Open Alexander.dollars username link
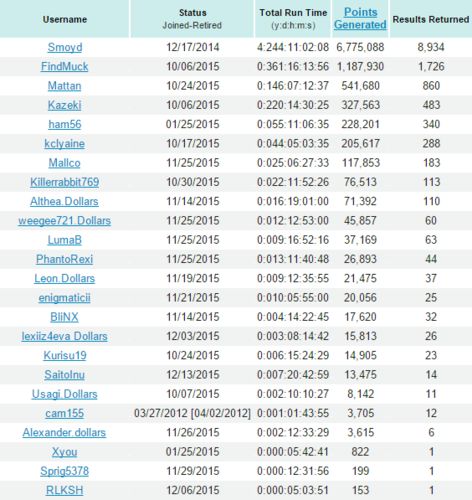 click(x=65, y=433)
